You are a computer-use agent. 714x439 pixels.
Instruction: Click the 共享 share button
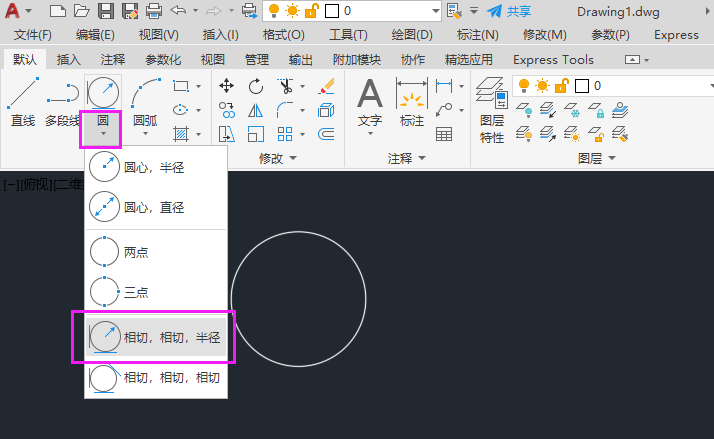click(x=509, y=11)
